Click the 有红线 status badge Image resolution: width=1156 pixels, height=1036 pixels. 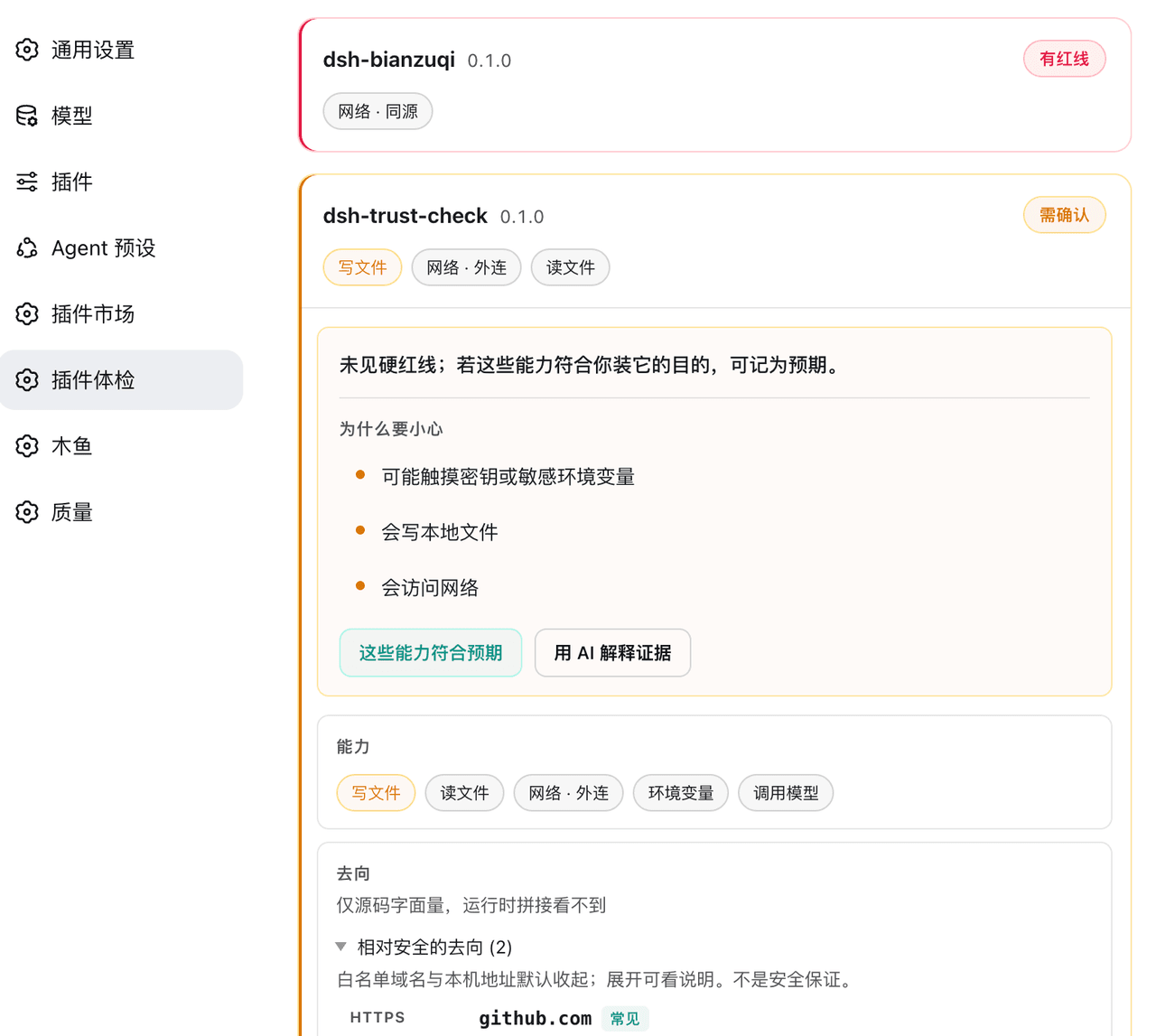[1064, 59]
